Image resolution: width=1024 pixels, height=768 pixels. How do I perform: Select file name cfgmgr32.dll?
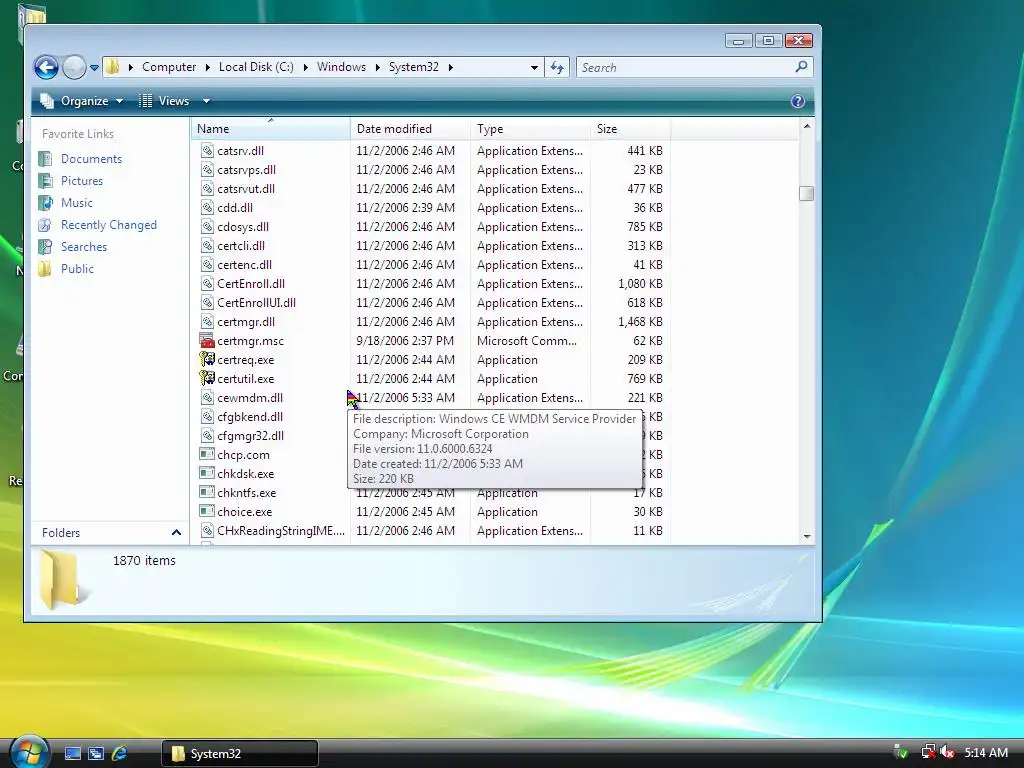pyautogui.click(x=251, y=436)
